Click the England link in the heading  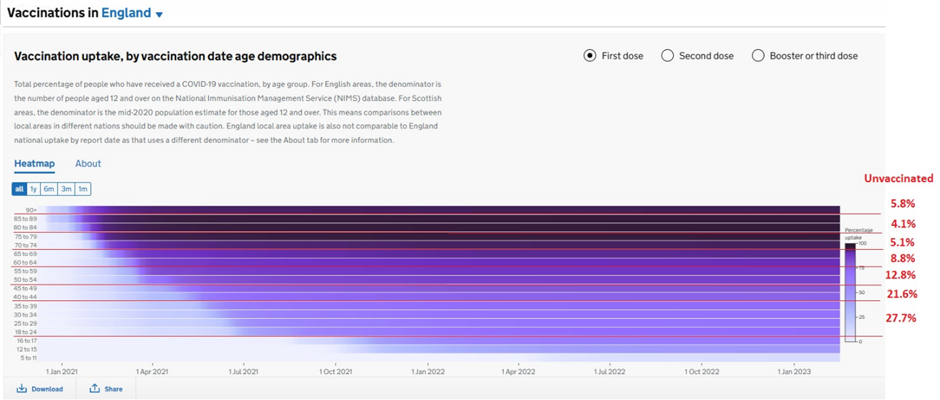coord(126,14)
